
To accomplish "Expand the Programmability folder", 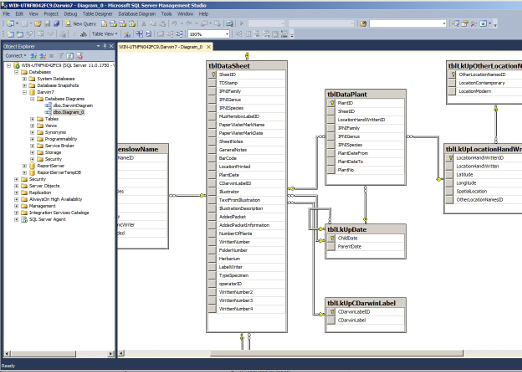I will click(x=32, y=139).
